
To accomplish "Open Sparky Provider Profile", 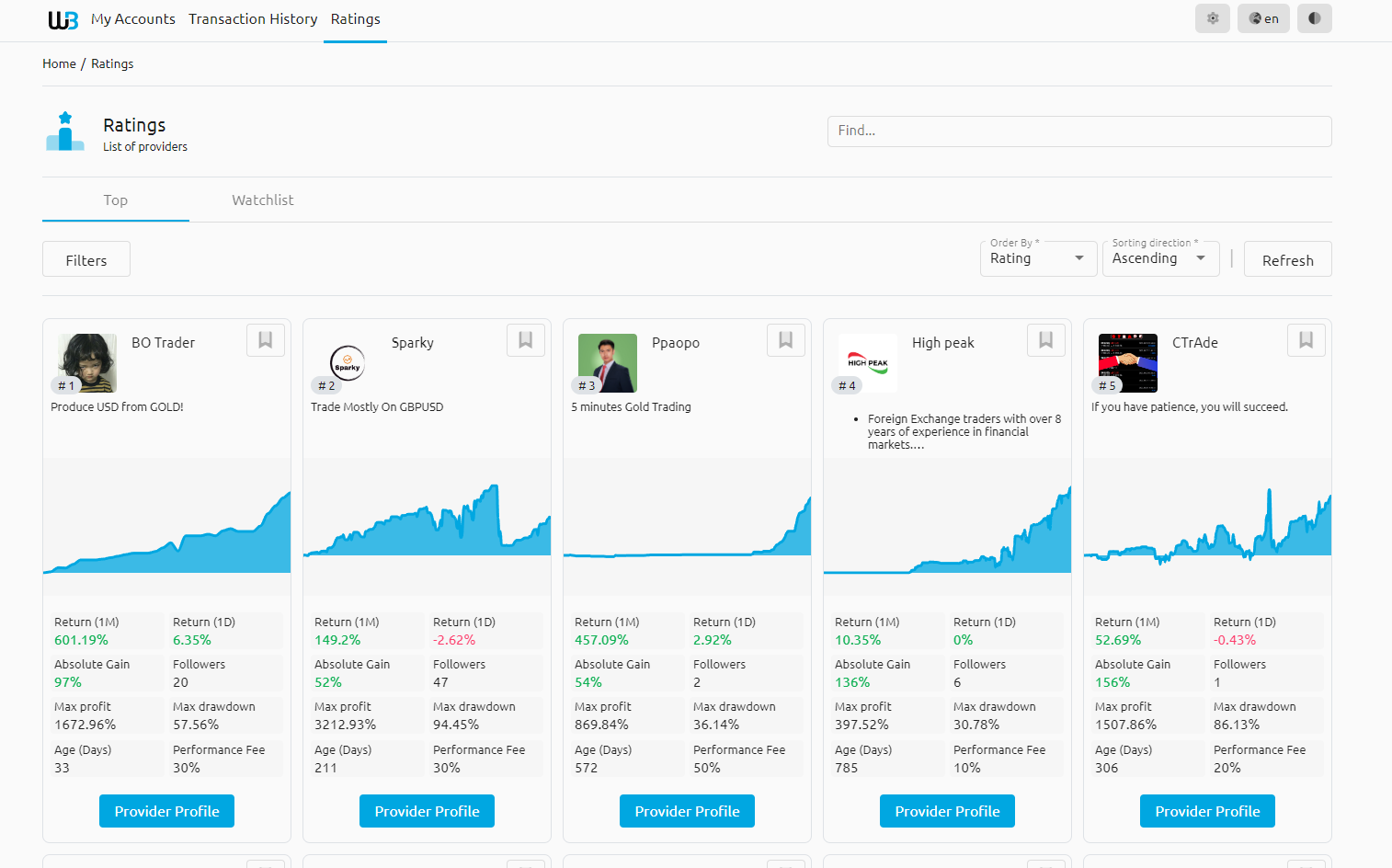I will [427, 811].
